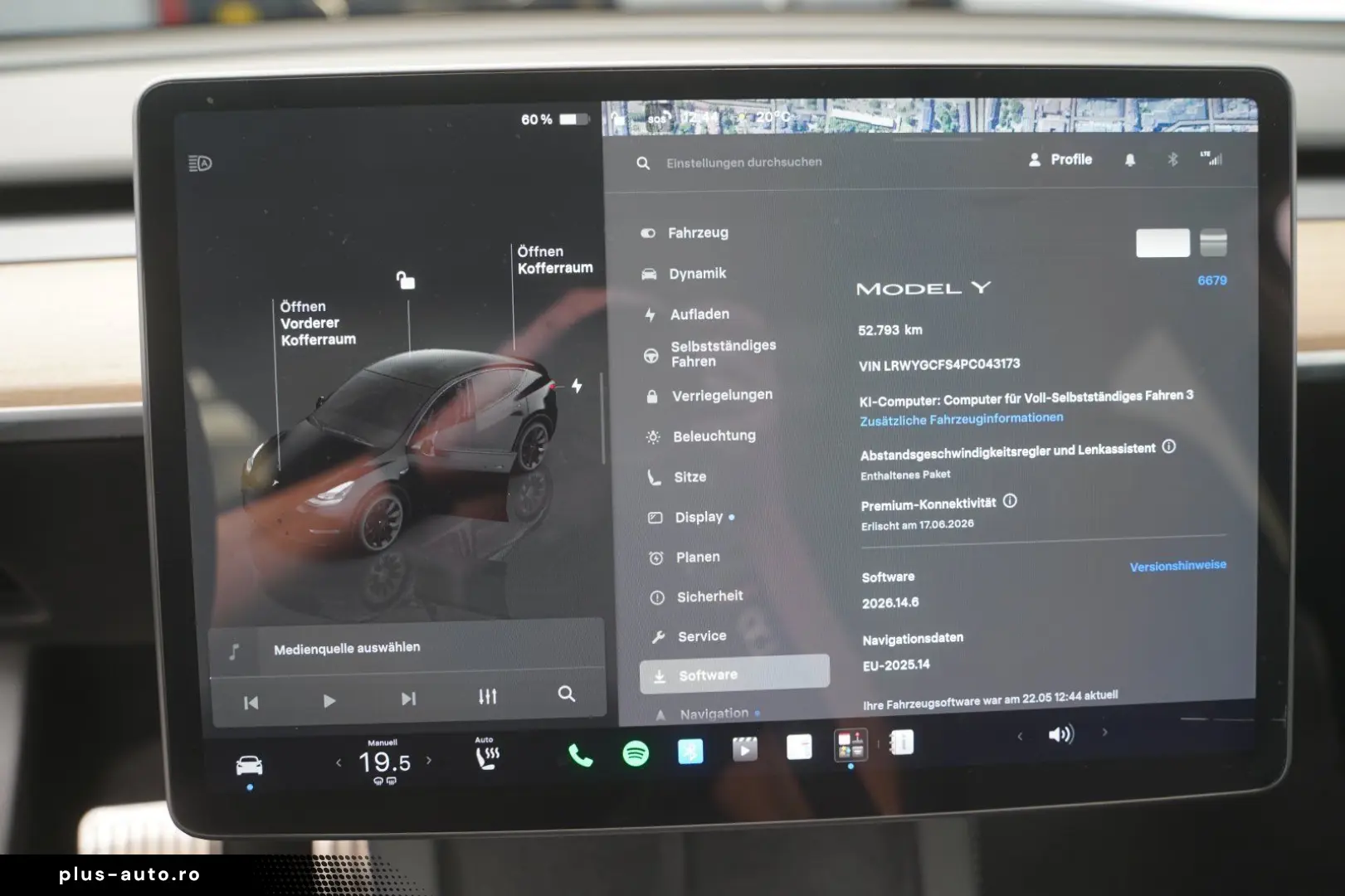Show info for Abstandsgeschwindigkeitsregler und Lenkassistent
1345x896 pixels.
pyautogui.click(x=1168, y=446)
